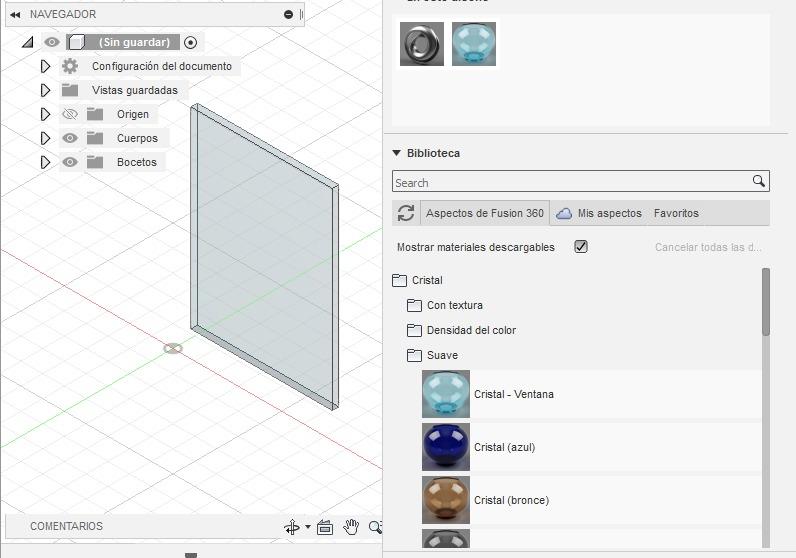Click the Densidad del color folder icon
The image size is (796, 558).
tap(414, 330)
